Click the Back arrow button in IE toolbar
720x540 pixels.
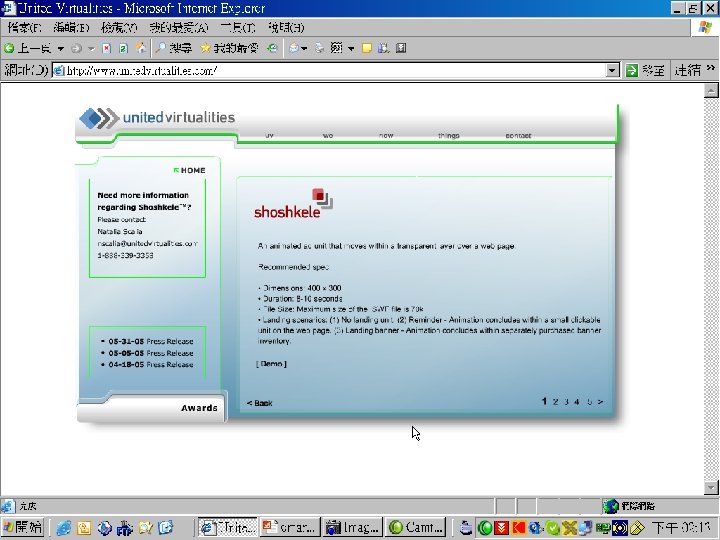pos(28,48)
